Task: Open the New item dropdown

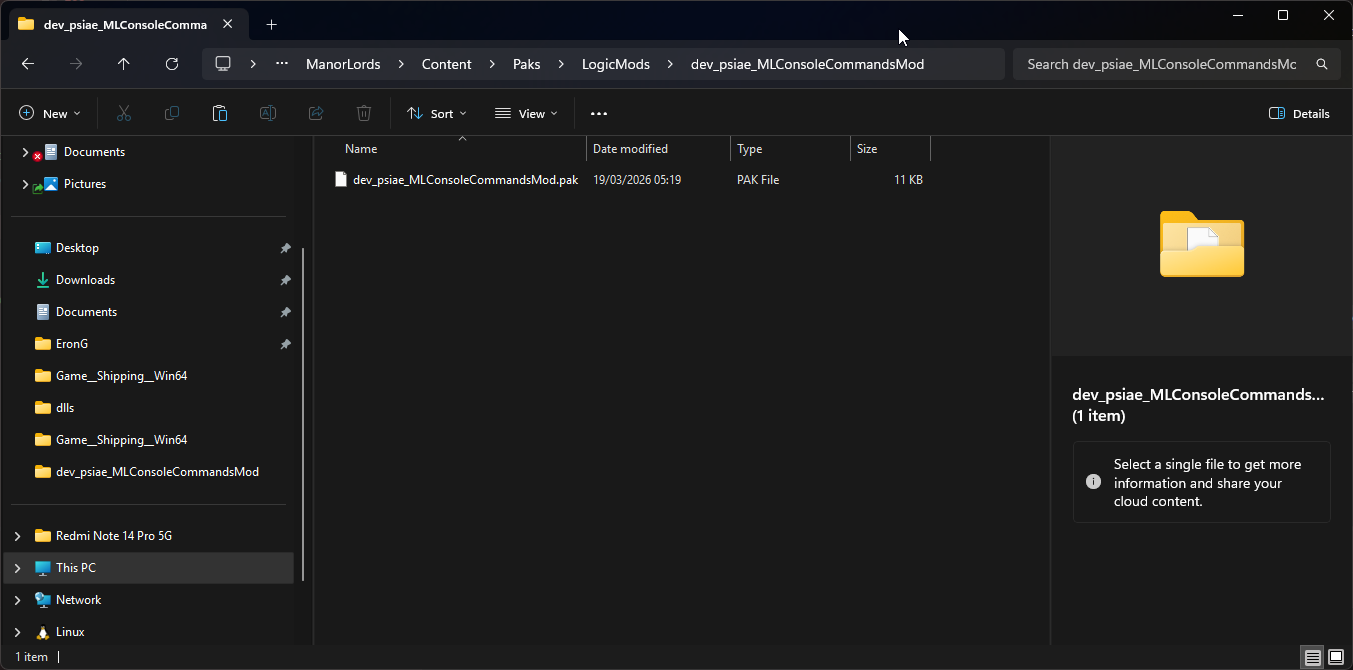Action: (50, 114)
